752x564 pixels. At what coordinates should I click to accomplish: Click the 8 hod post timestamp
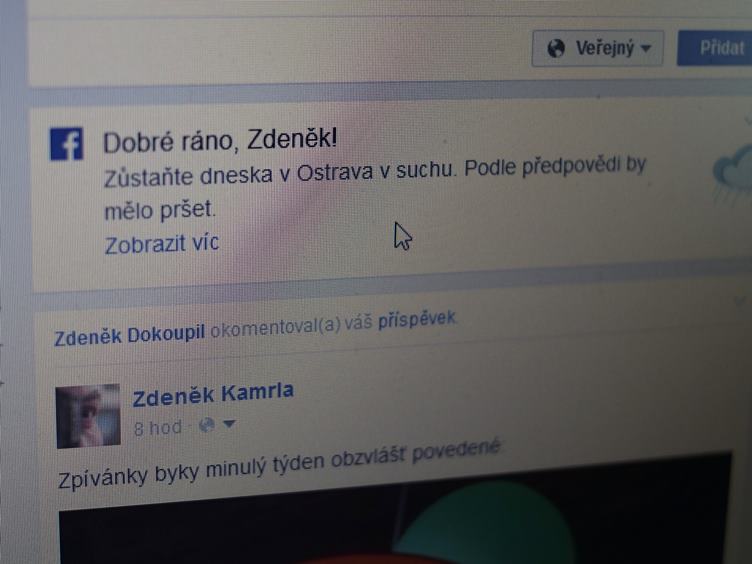[158, 428]
